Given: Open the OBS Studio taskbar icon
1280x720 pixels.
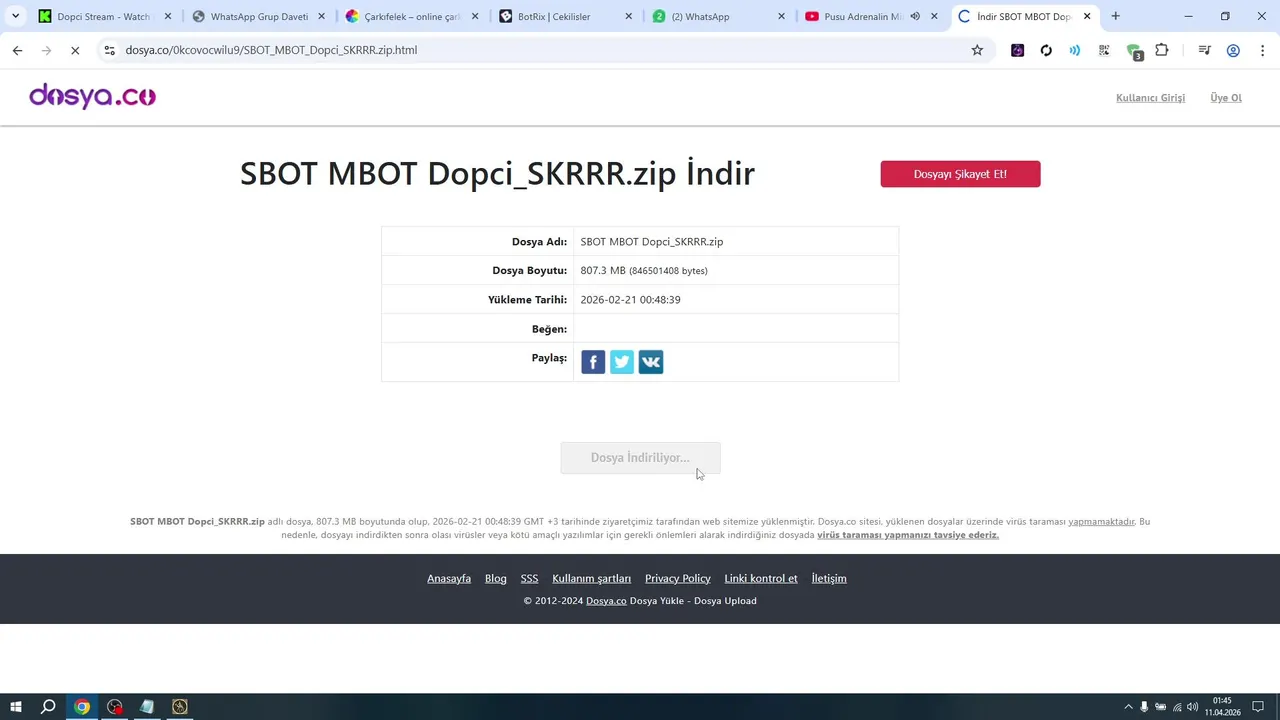Looking at the screenshot, I should tap(115, 707).
